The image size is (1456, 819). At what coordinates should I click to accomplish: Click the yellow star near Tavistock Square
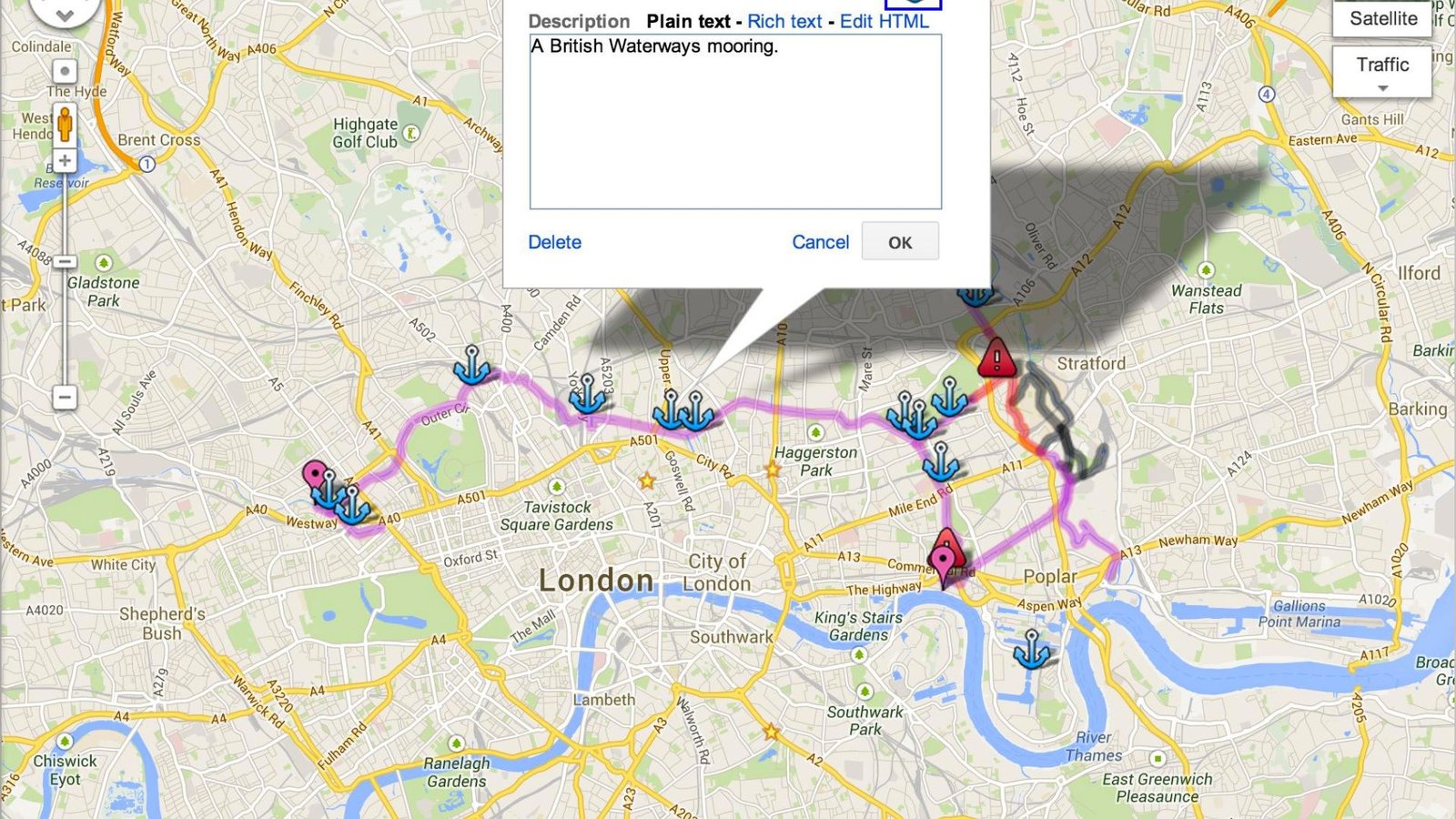click(647, 480)
